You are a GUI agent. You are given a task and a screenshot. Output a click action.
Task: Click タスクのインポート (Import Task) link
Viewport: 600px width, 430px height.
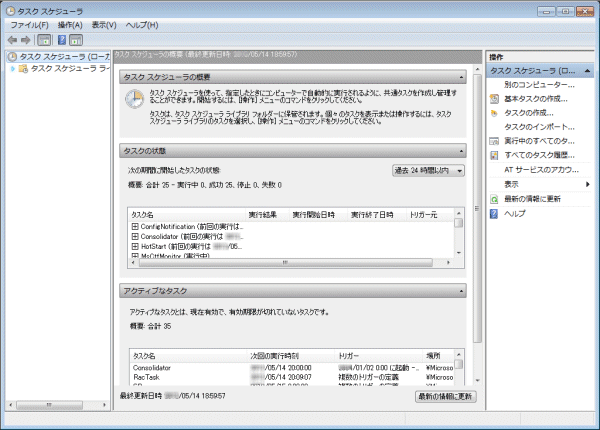tap(538, 127)
